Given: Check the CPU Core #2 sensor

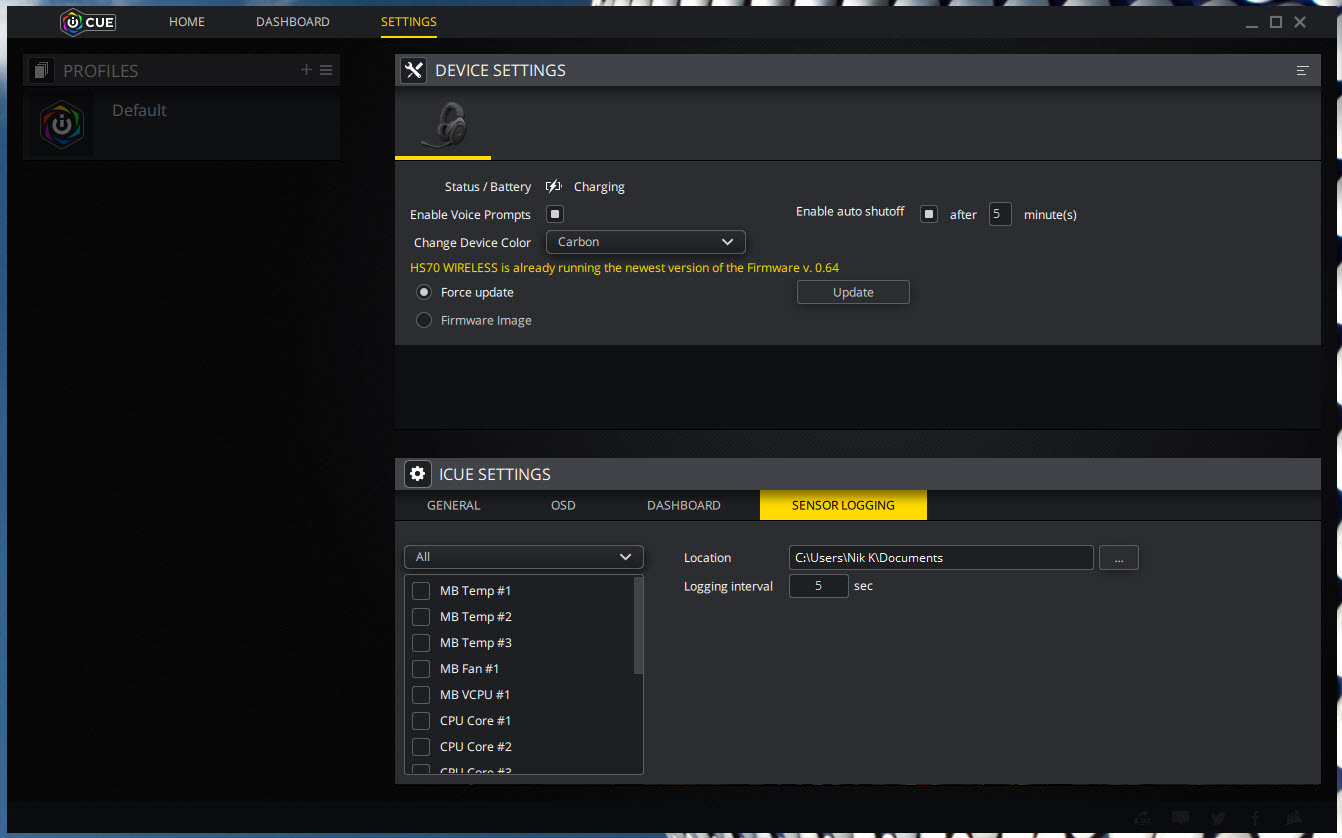Looking at the screenshot, I should (421, 746).
